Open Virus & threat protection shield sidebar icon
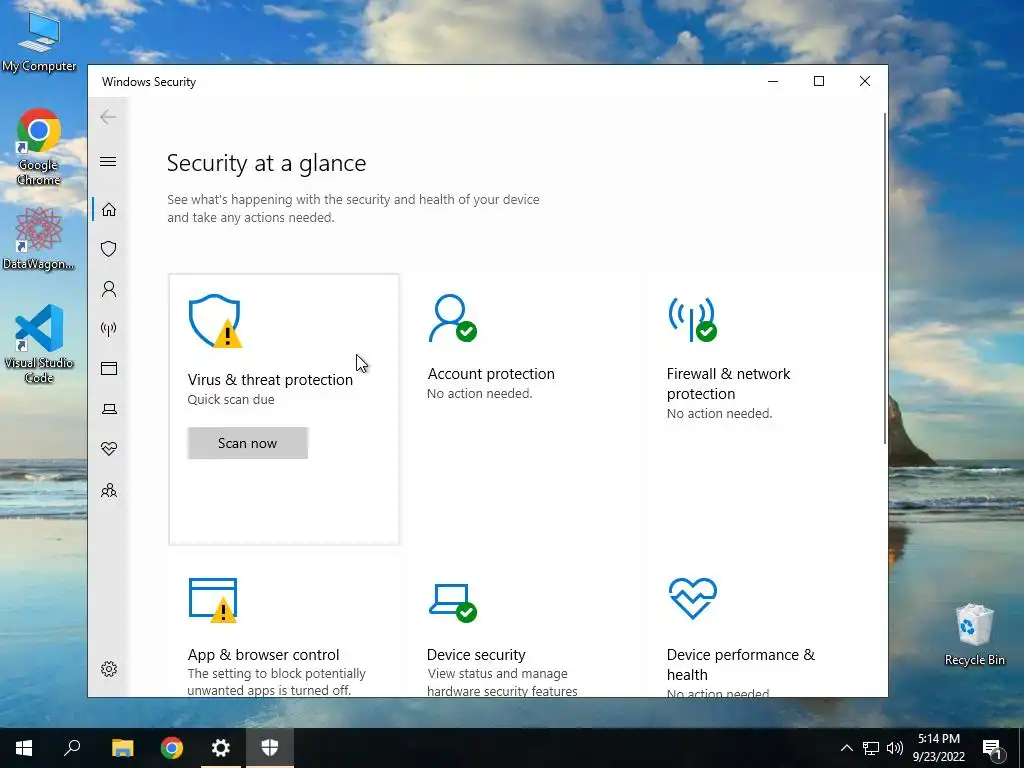 (x=109, y=249)
